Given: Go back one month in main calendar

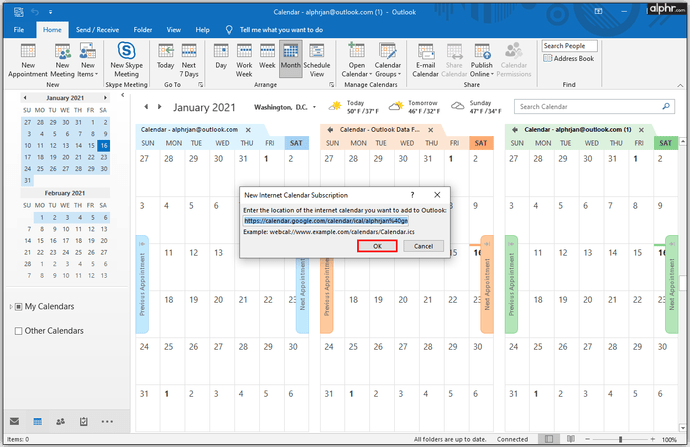Looking at the screenshot, I should 146,106.
